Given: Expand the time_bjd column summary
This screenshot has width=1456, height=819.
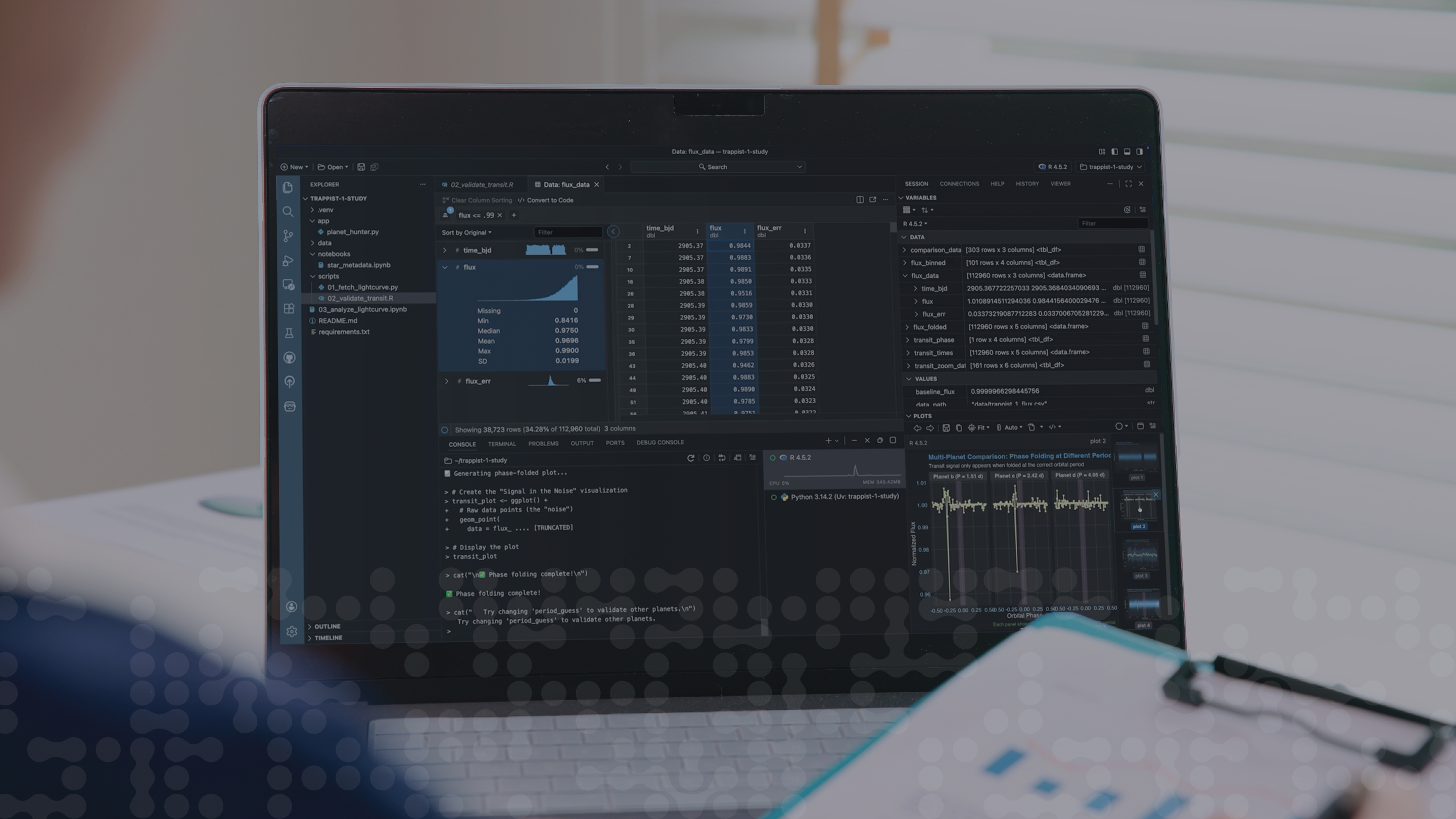Looking at the screenshot, I should point(445,250).
